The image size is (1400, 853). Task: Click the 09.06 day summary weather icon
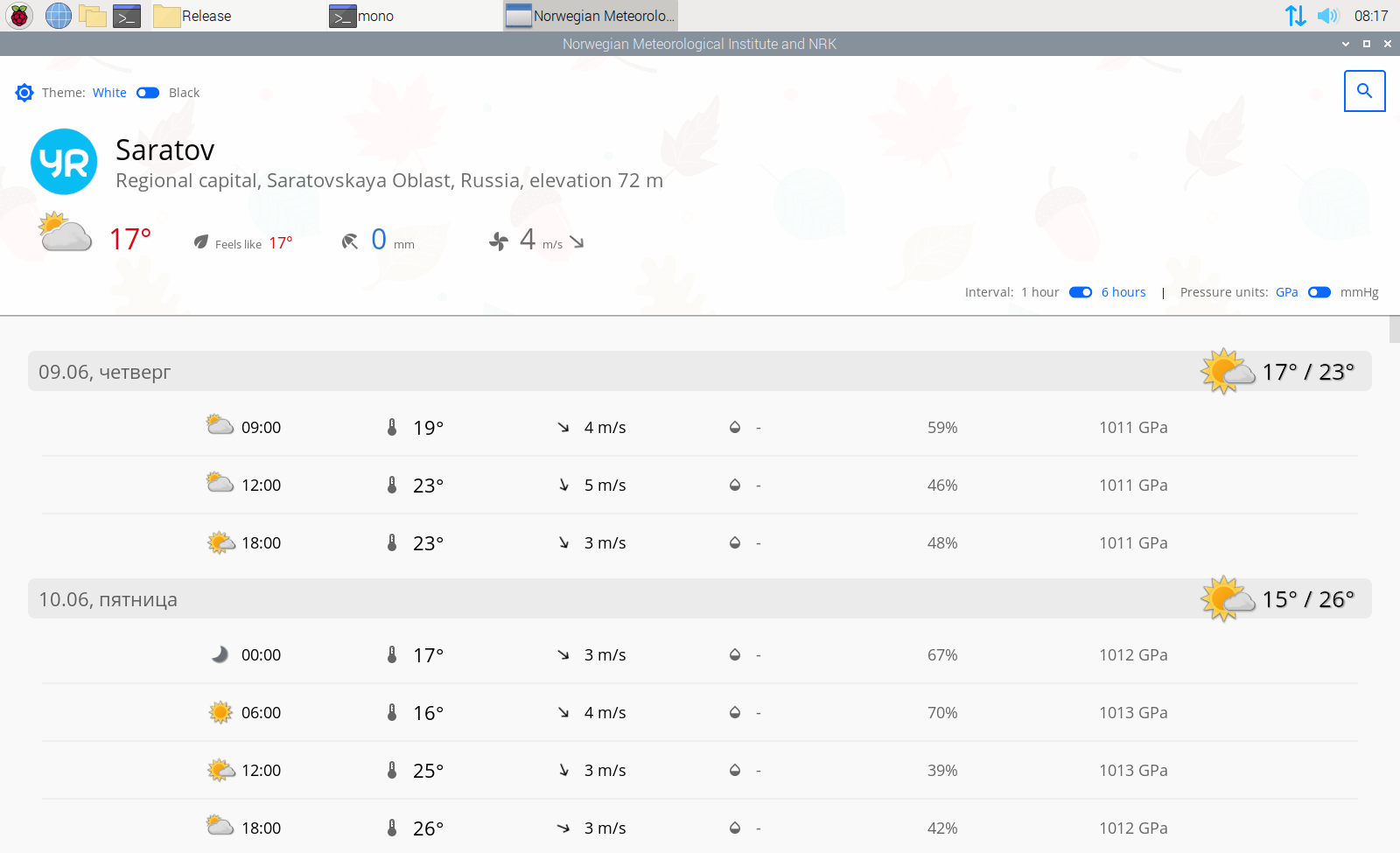(1228, 371)
